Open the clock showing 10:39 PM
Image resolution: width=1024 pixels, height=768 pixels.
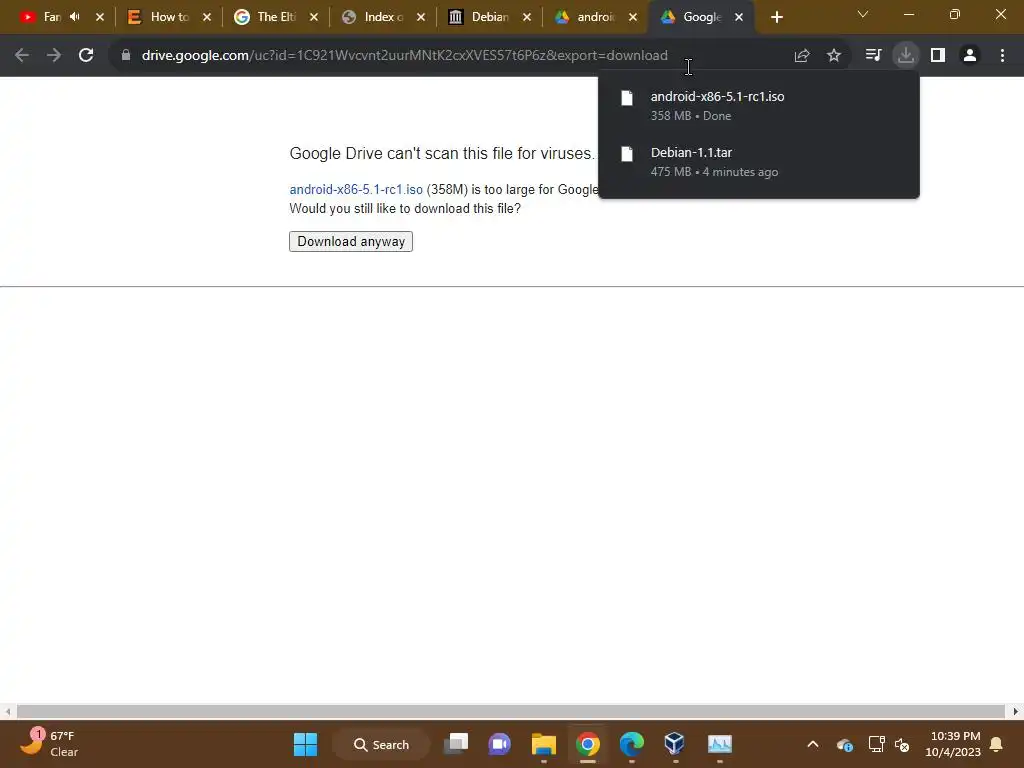[953, 744]
